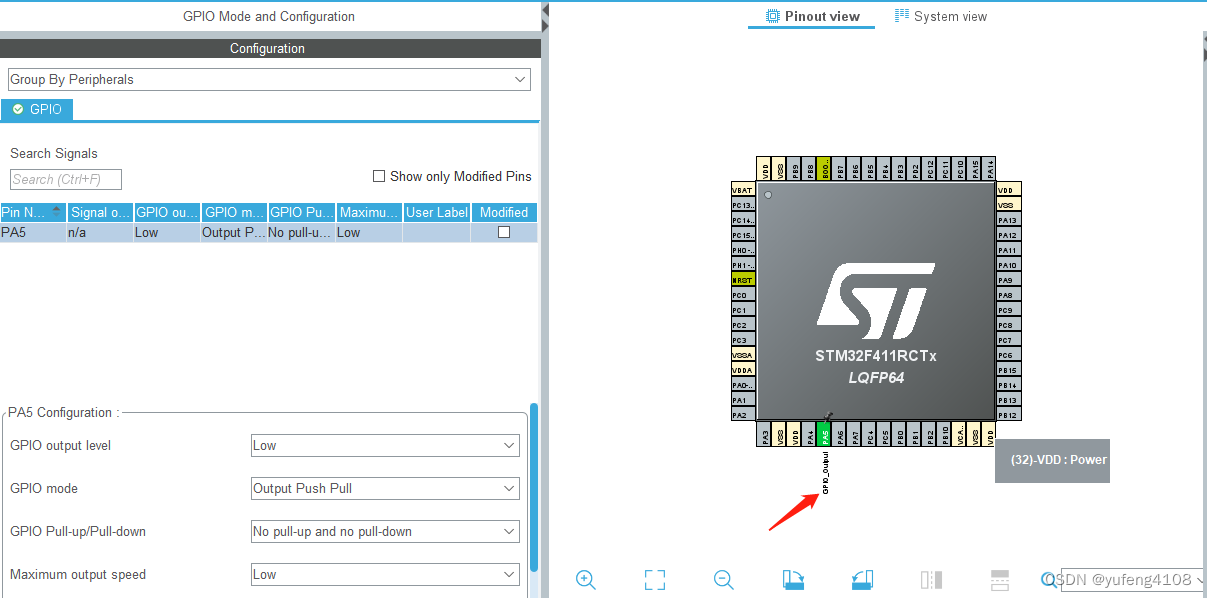Click the VBAT pin on the chip
The width and height of the screenshot is (1207, 598).
tap(743, 190)
